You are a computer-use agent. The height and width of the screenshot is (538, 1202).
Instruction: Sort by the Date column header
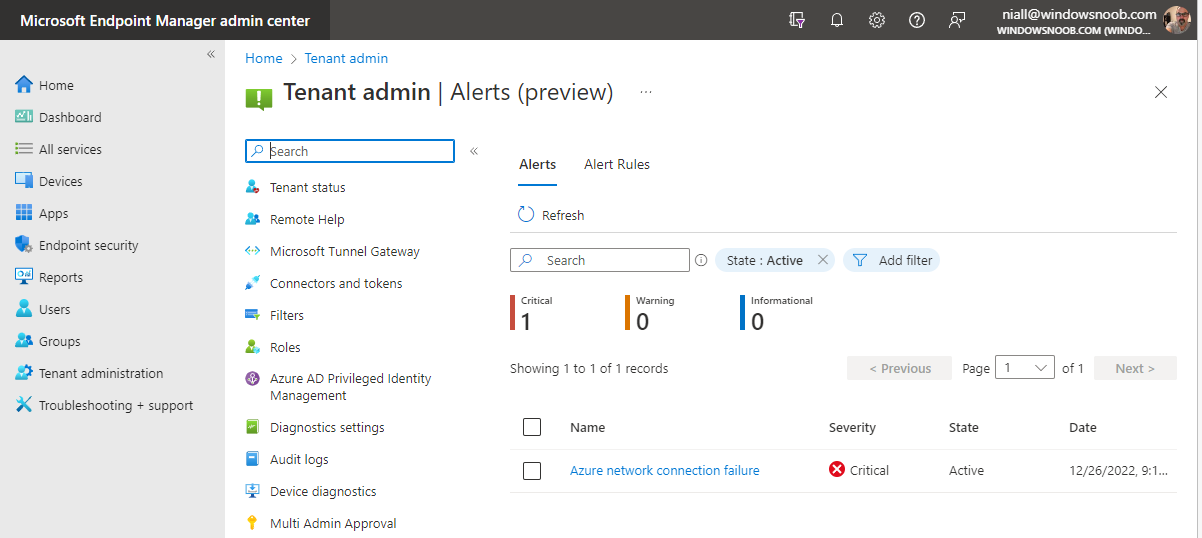[1083, 427]
